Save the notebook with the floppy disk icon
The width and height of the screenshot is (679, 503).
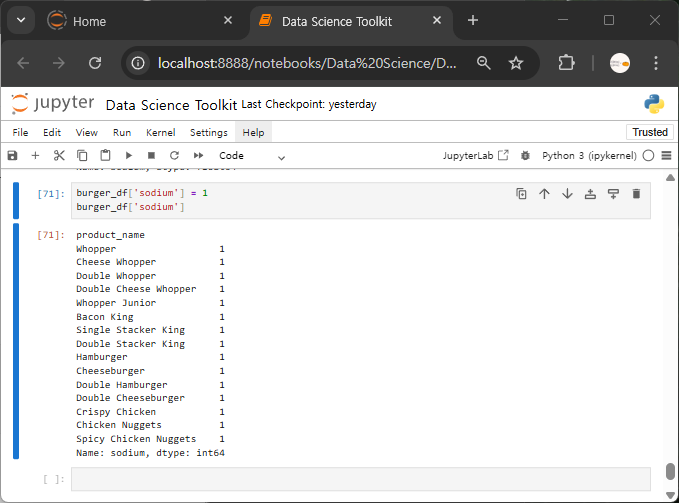point(13,155)
